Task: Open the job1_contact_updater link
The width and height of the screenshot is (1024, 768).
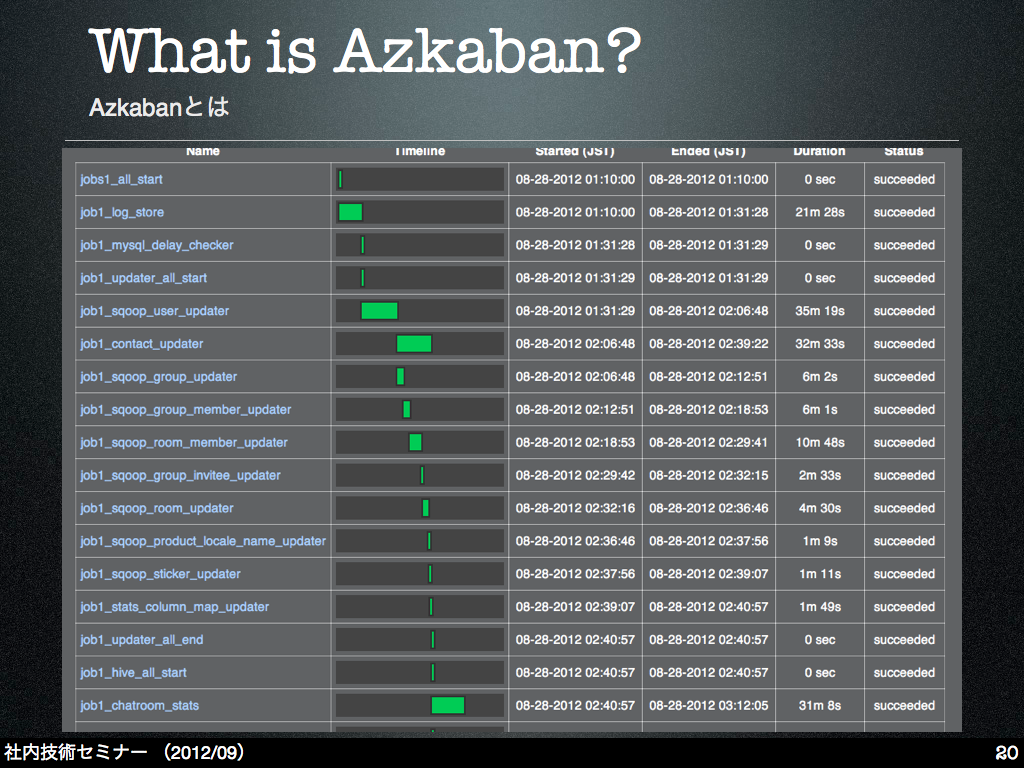Action: point(142,344)
